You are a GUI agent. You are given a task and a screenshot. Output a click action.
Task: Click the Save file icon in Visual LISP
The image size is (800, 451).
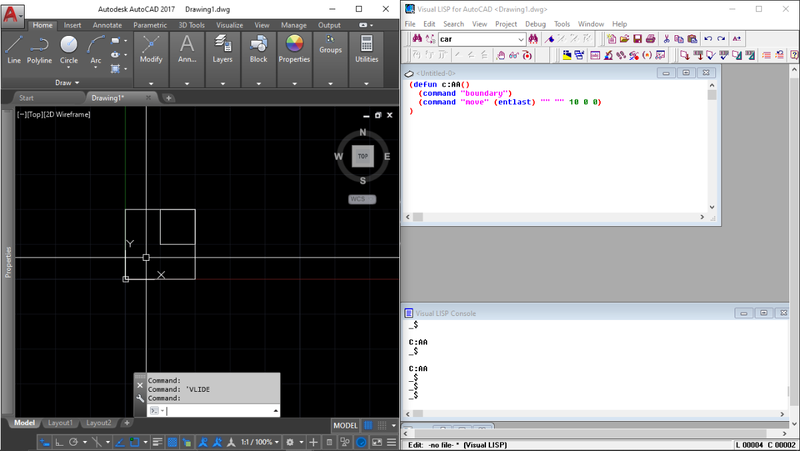pos(637,39)
